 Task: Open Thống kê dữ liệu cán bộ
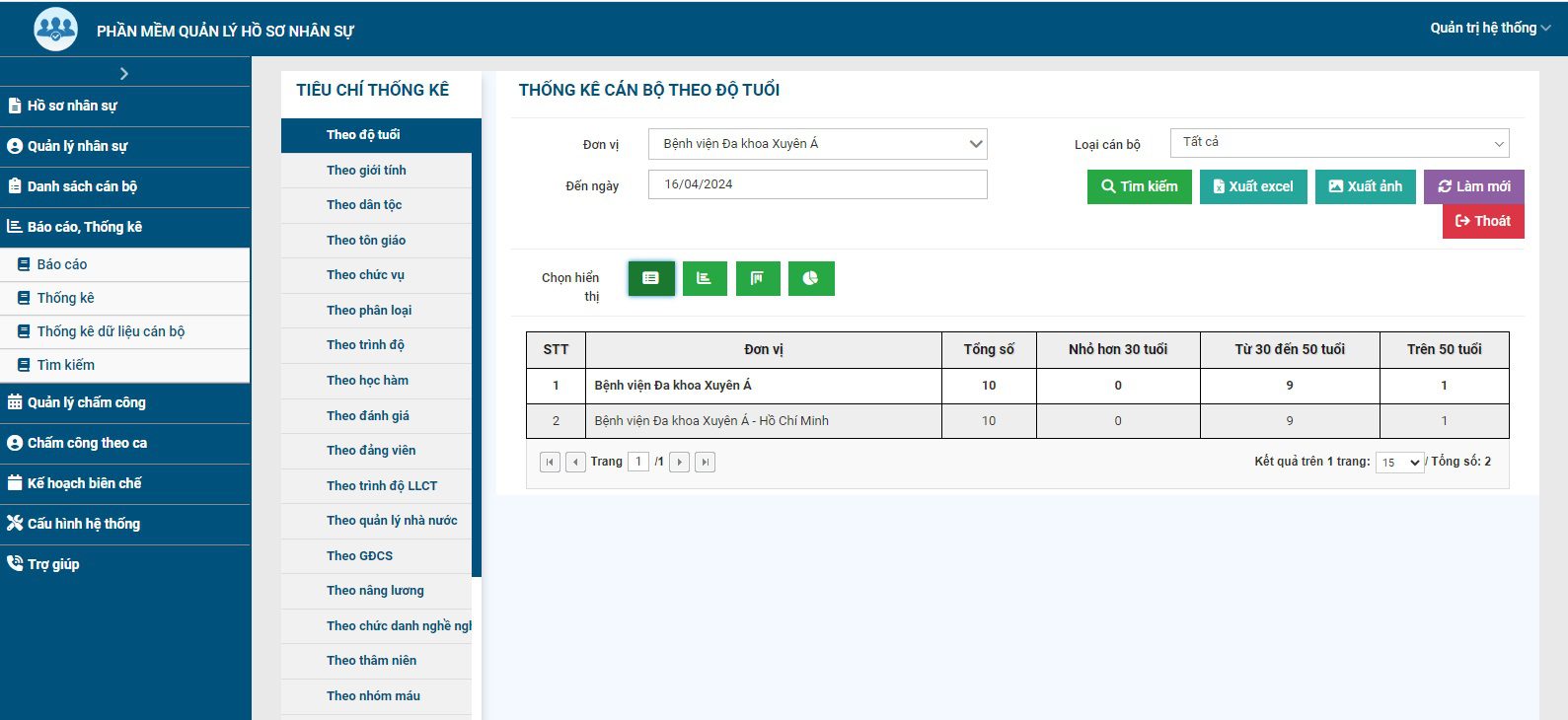111,331
